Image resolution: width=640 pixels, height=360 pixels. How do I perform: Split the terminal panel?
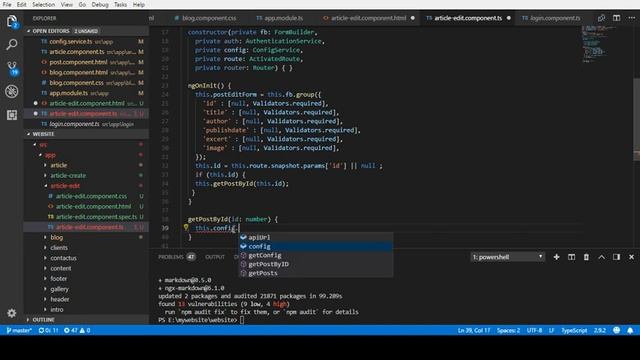pyautogui.click(x=571, y=257)
